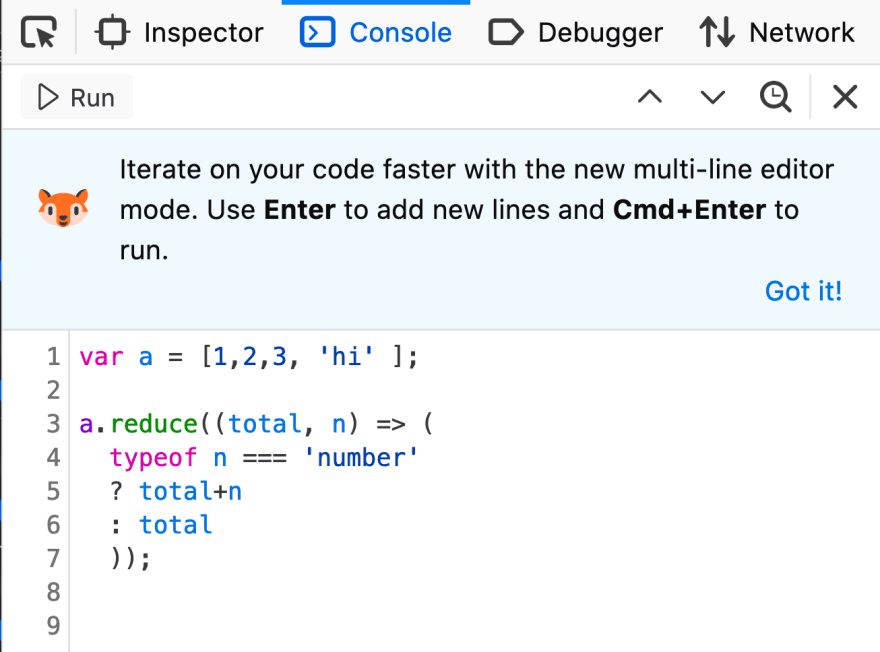
Task: Show previous expression with up chevron
Action: [650, 97]
